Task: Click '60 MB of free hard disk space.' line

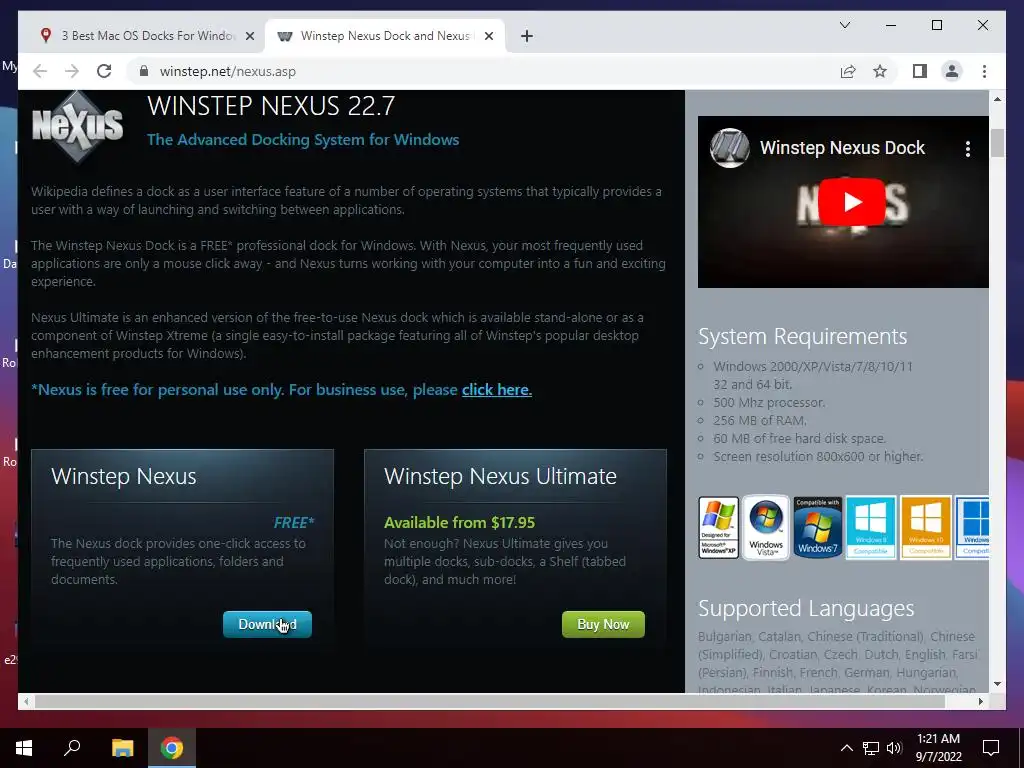Action: pos(799,438)
